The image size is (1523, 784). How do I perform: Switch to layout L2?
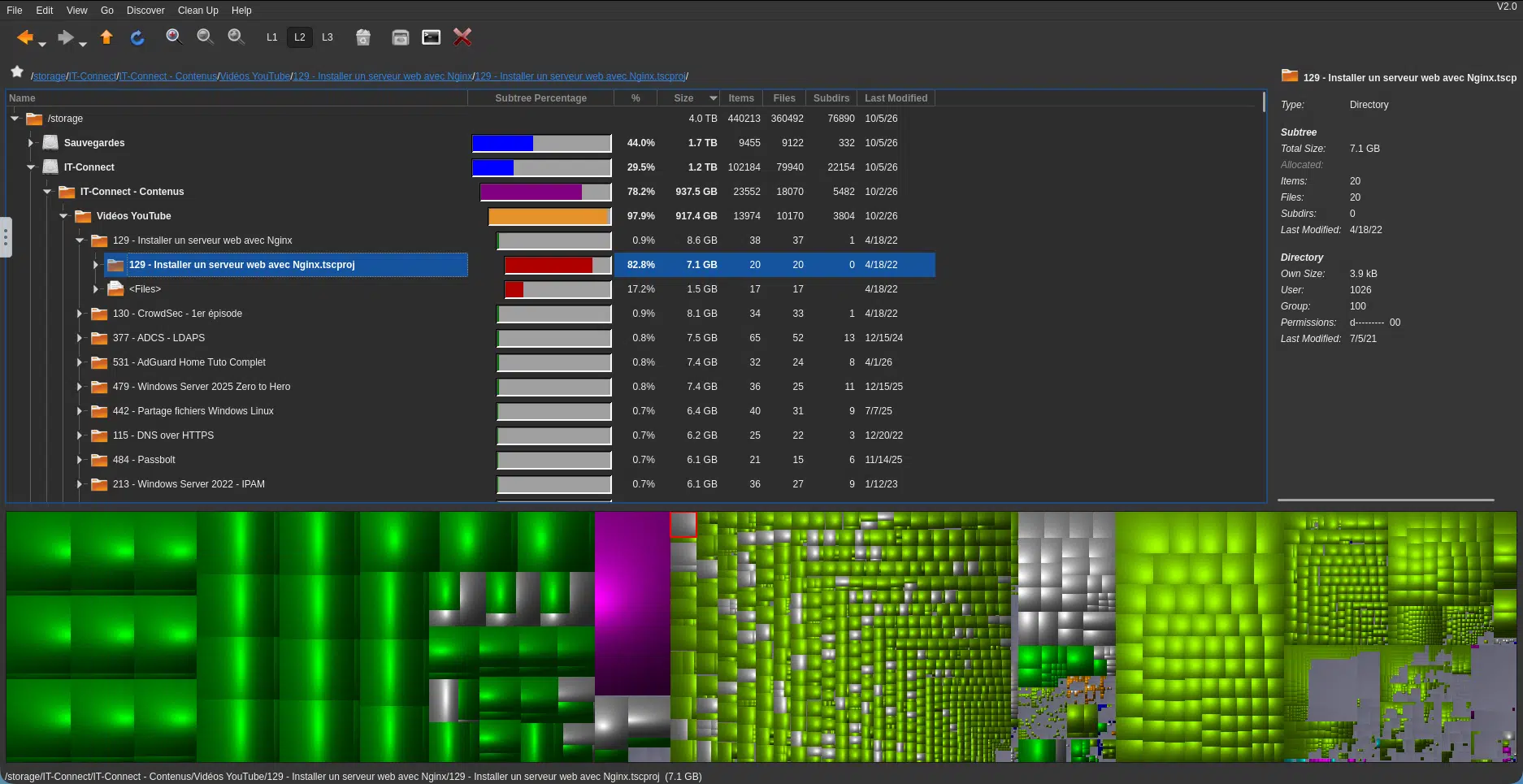(300, 37)
